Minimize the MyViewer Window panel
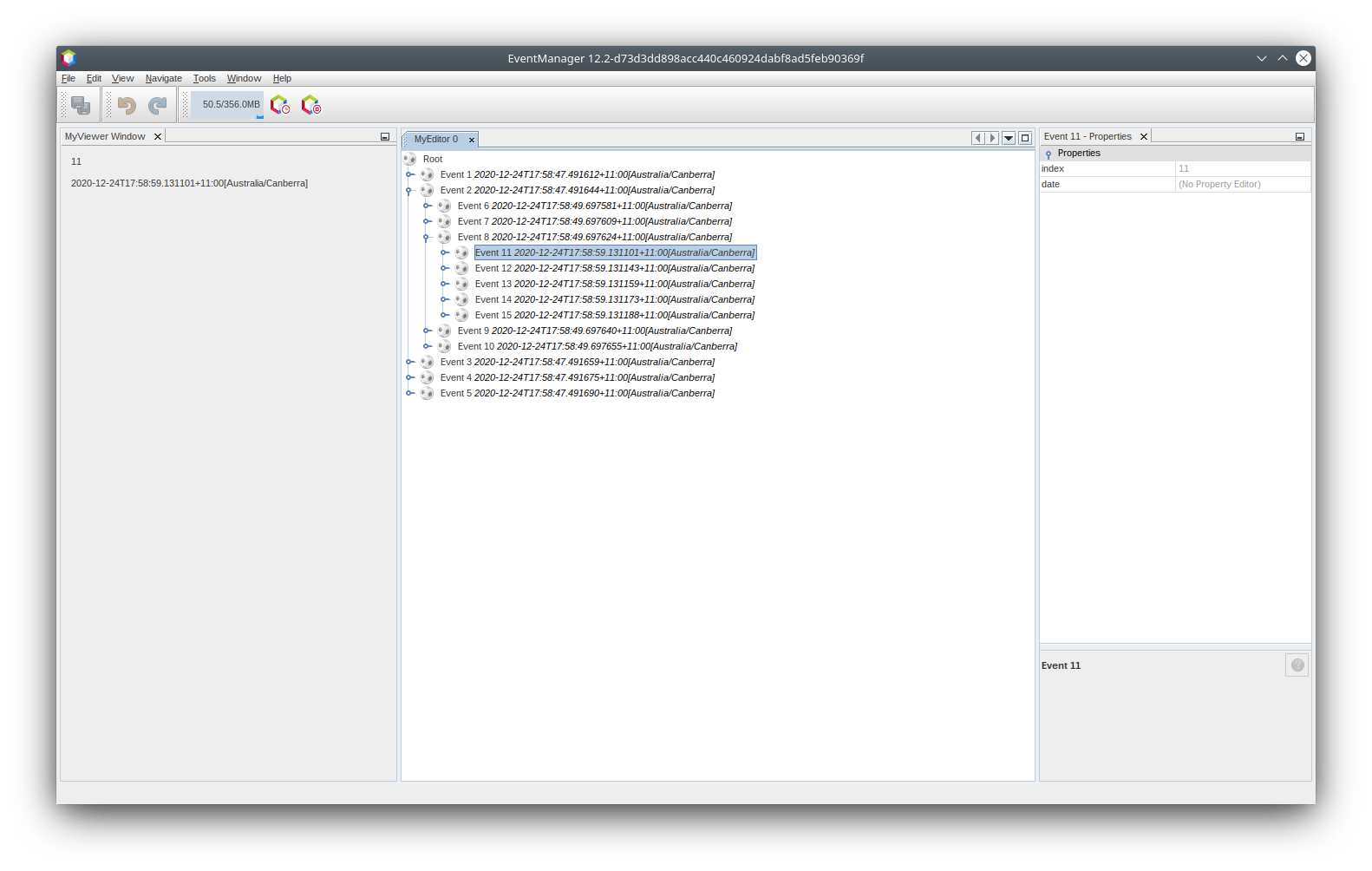Image resolution: width=1372 pixels, height=871 pixels. point(385,137)
